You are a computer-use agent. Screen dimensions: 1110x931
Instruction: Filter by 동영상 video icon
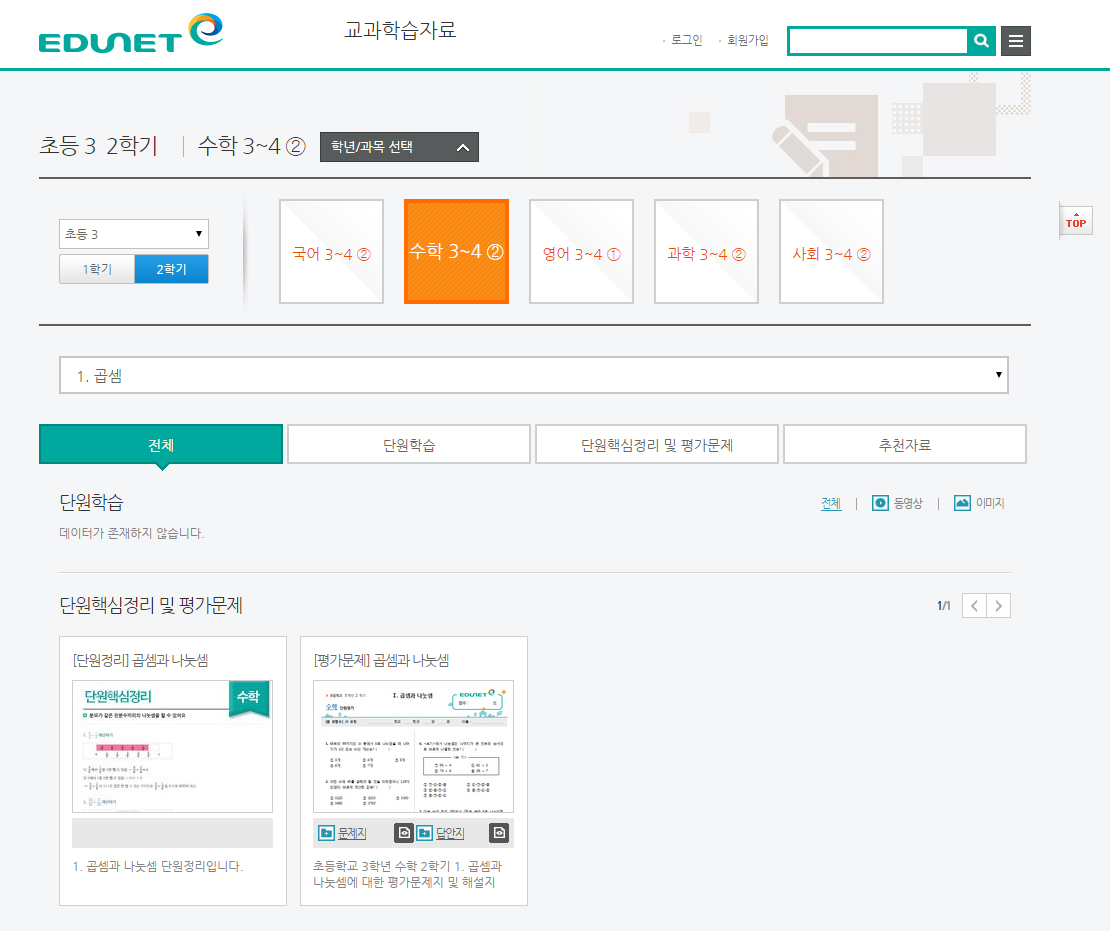pyautogui.click(x=880, y=503)
